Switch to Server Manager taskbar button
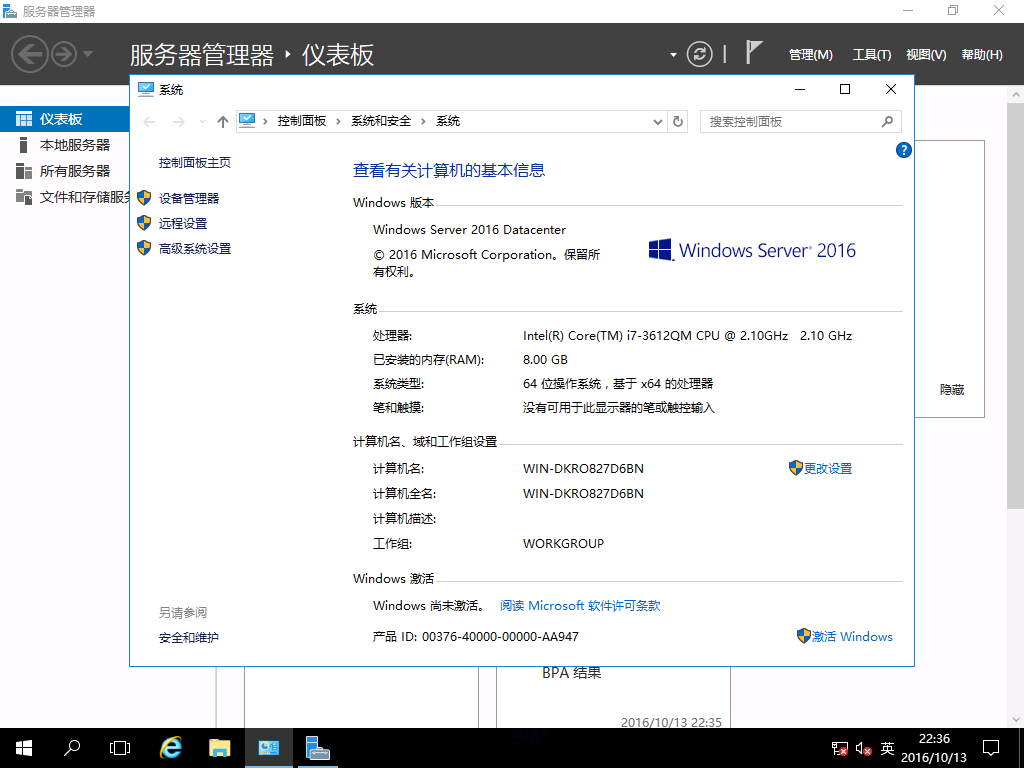 (318, 748)
